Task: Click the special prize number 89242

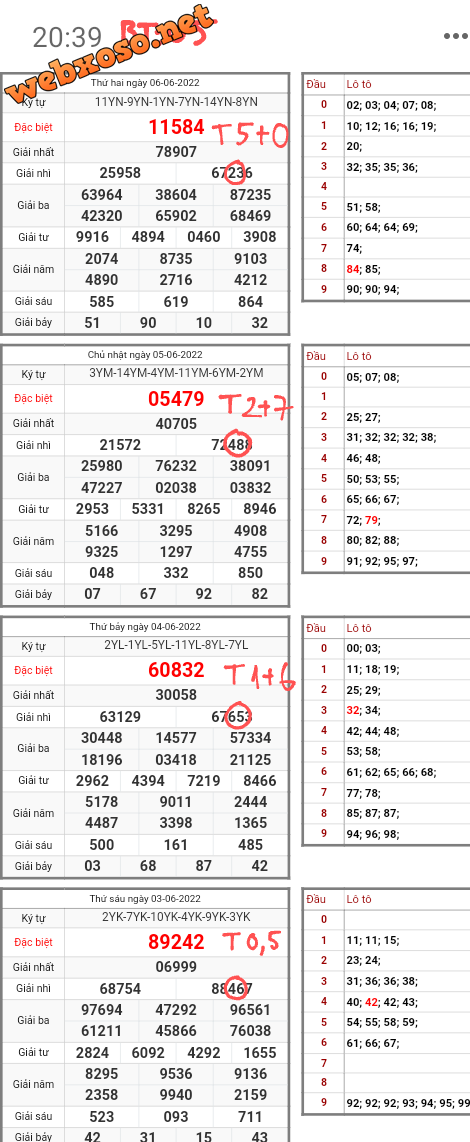Action: [x=176, y=942]
